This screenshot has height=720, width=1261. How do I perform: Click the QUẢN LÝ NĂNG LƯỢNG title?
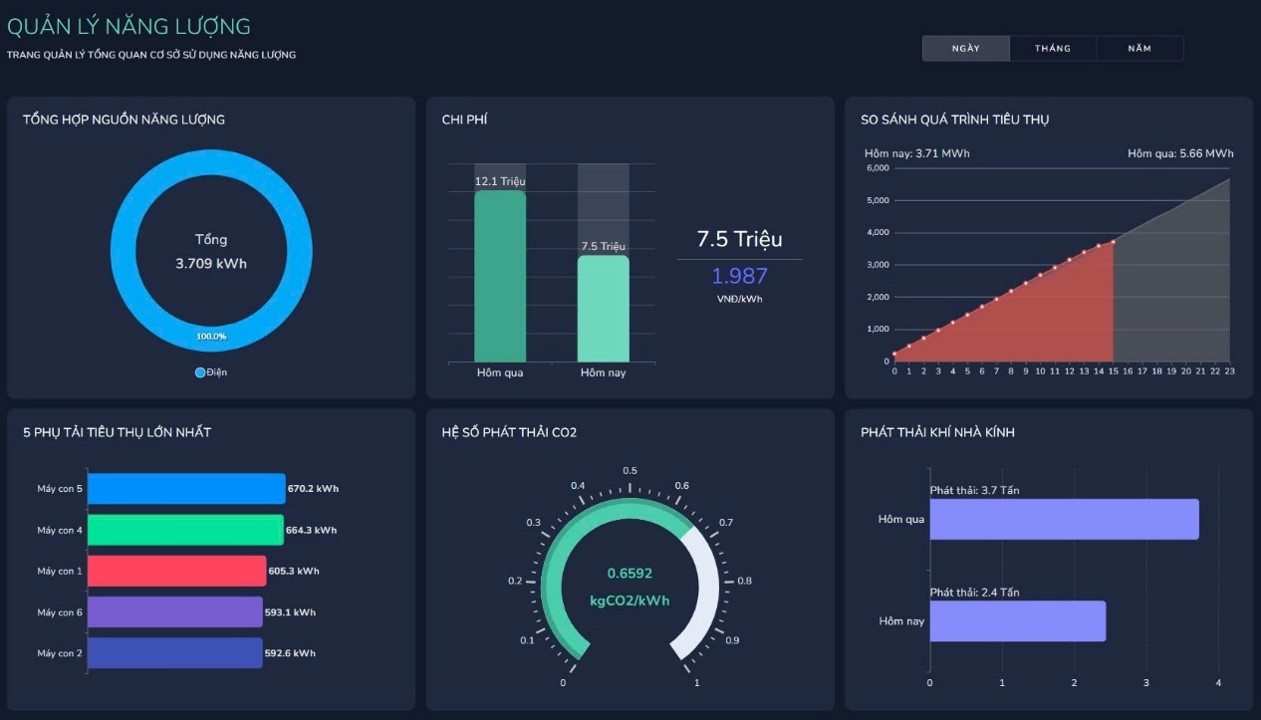129,26
